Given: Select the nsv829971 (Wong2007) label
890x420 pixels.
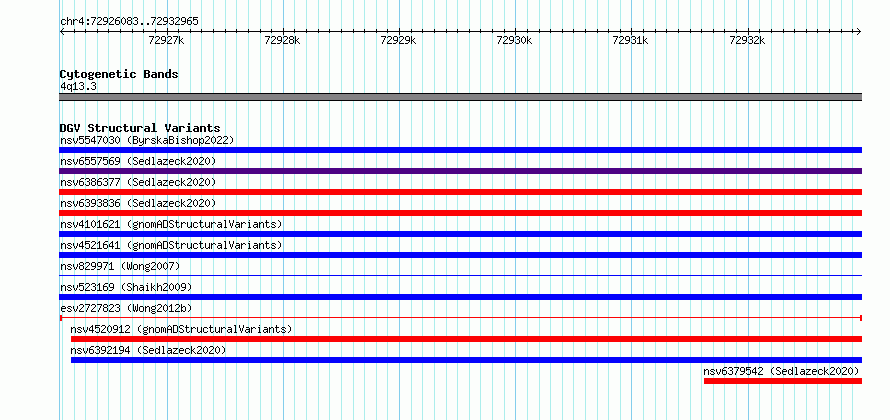Looking at the screenshot, I should (x=120, y=266).
